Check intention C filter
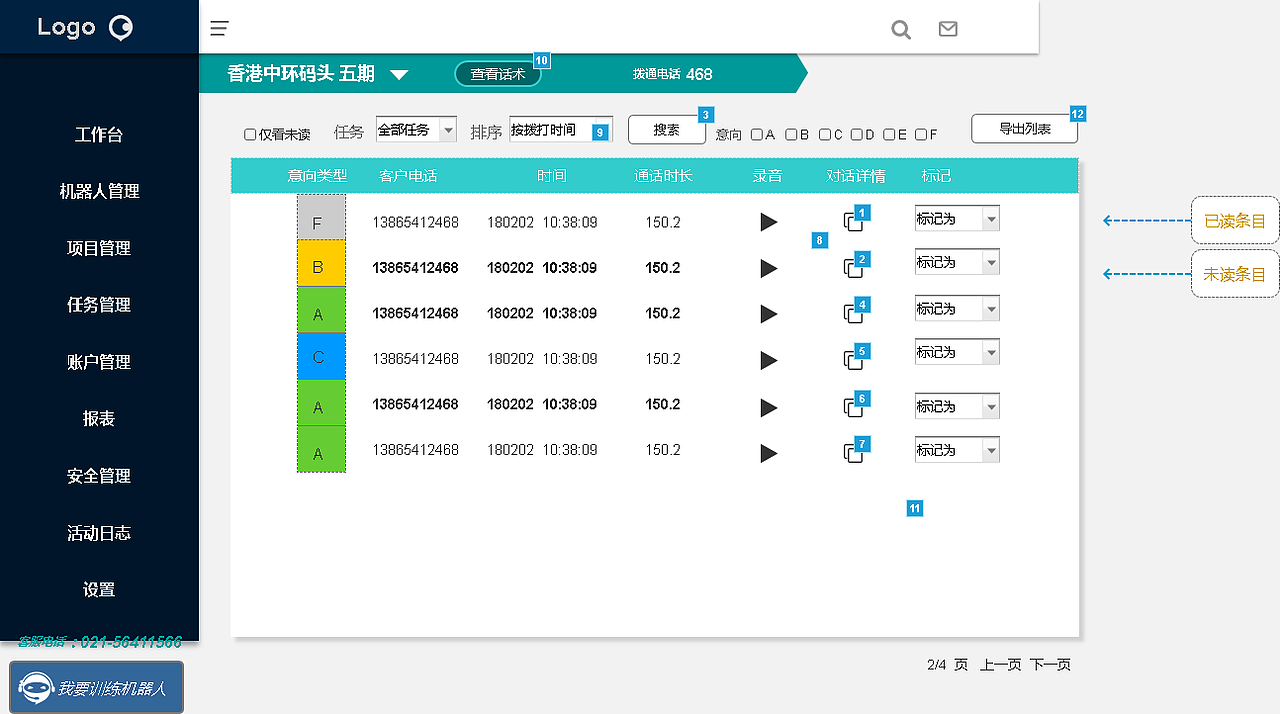Screen dimensions: 1280x714 point(825,134)
